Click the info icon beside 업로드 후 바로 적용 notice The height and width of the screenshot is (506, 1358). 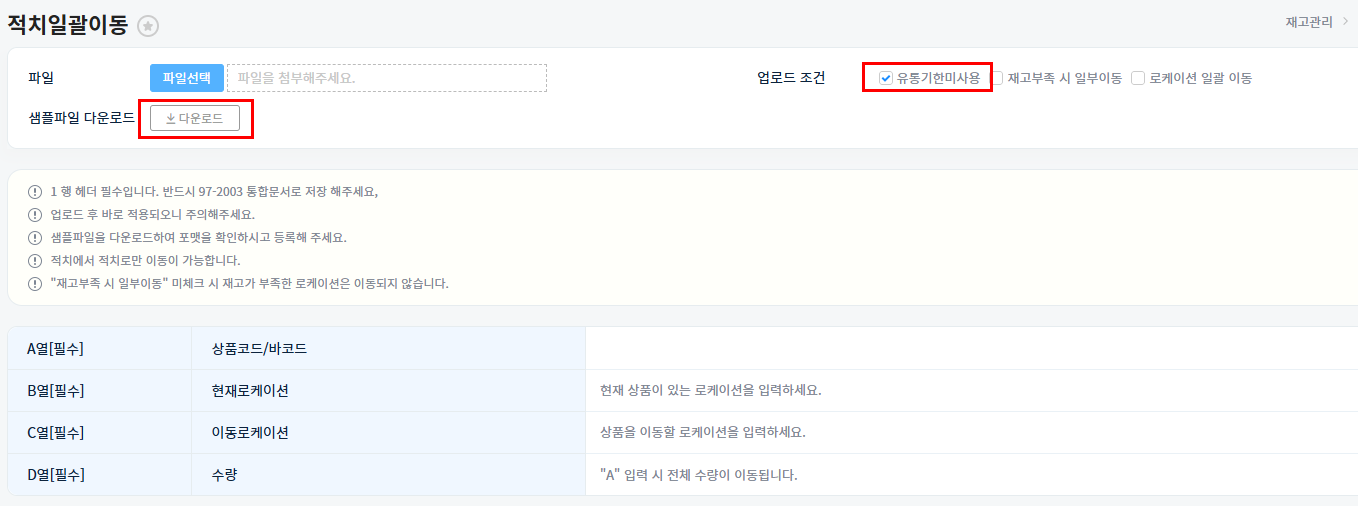pyautogui.click(x=35, y=215)
